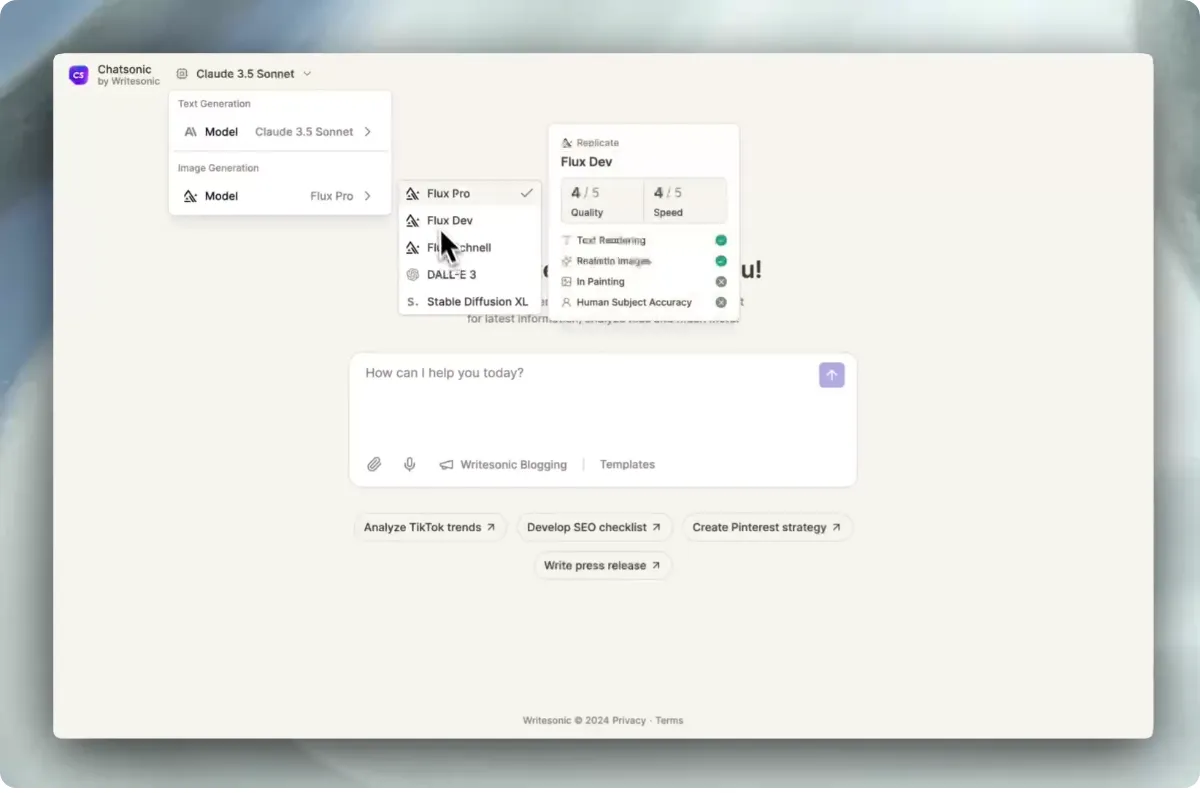Select Stable Diffusion XL from model list

[x=470, y=302]
